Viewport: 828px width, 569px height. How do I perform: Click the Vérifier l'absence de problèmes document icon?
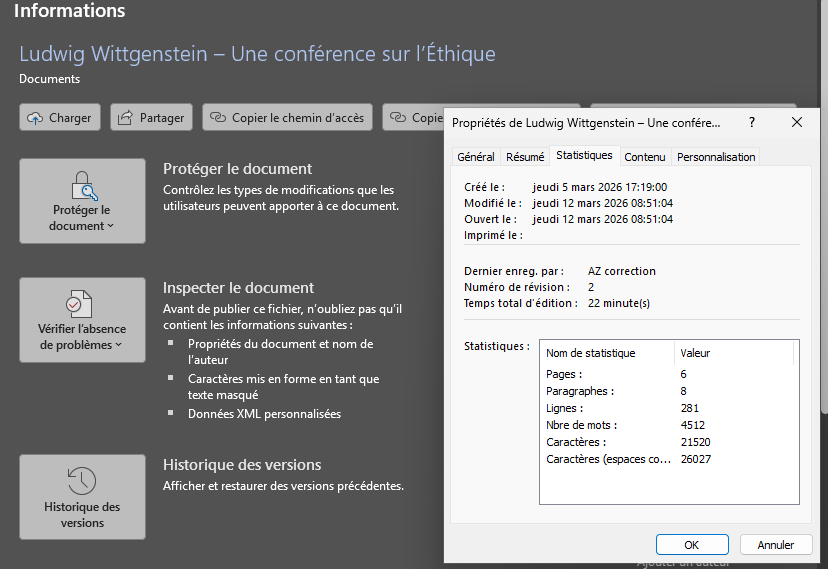click(x=80, y=303)
